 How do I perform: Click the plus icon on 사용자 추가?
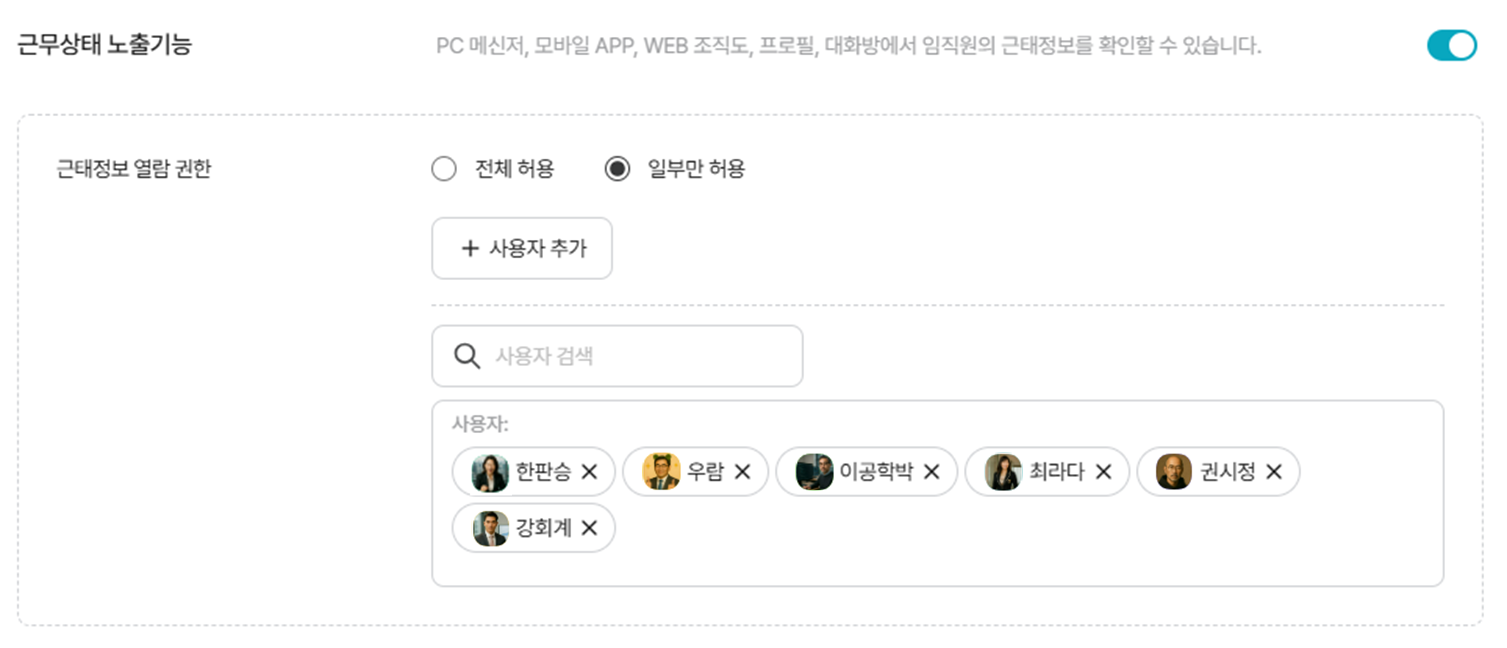click(469, 248)
